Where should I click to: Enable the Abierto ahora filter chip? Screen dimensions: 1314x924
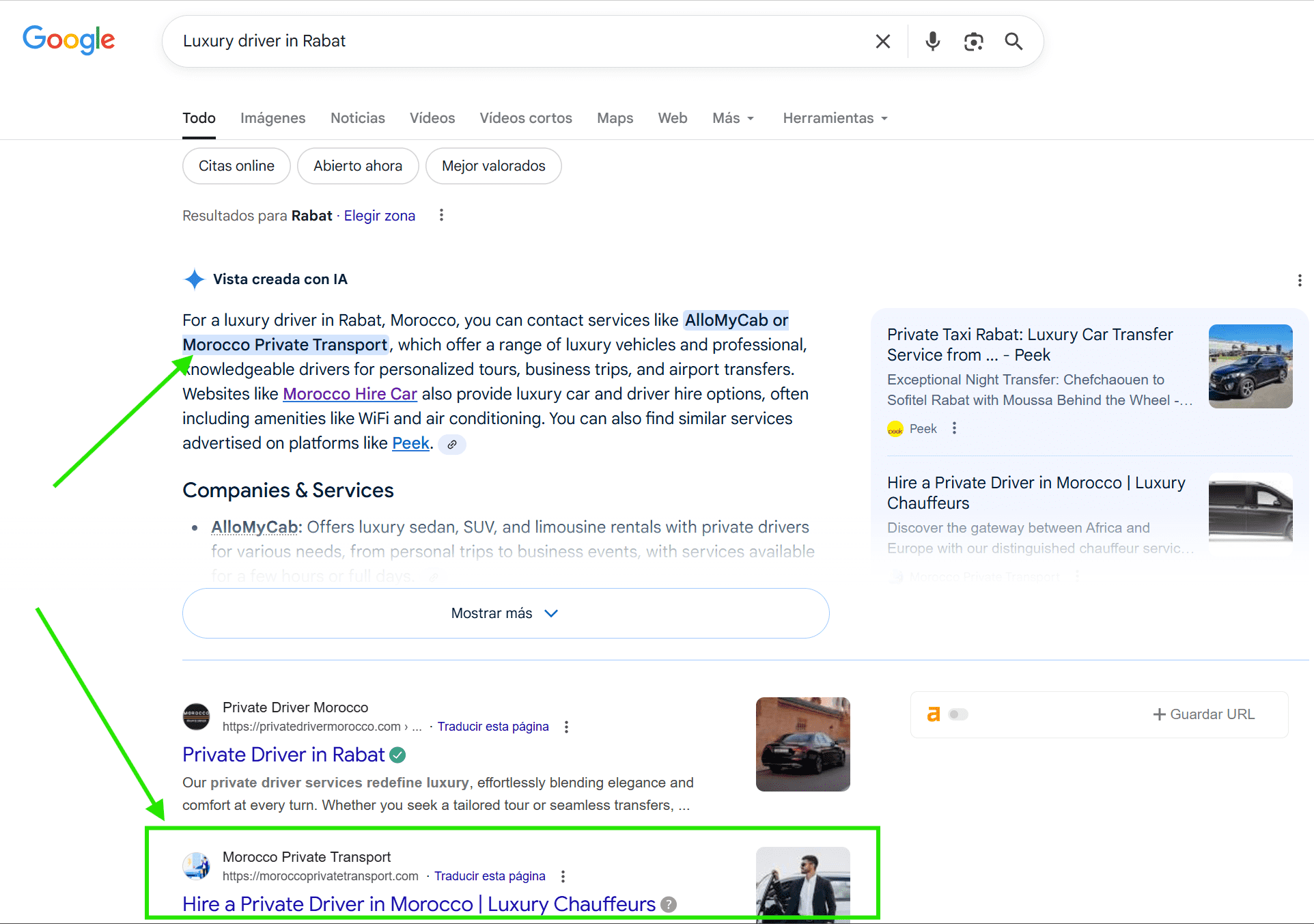click(358, 166)
